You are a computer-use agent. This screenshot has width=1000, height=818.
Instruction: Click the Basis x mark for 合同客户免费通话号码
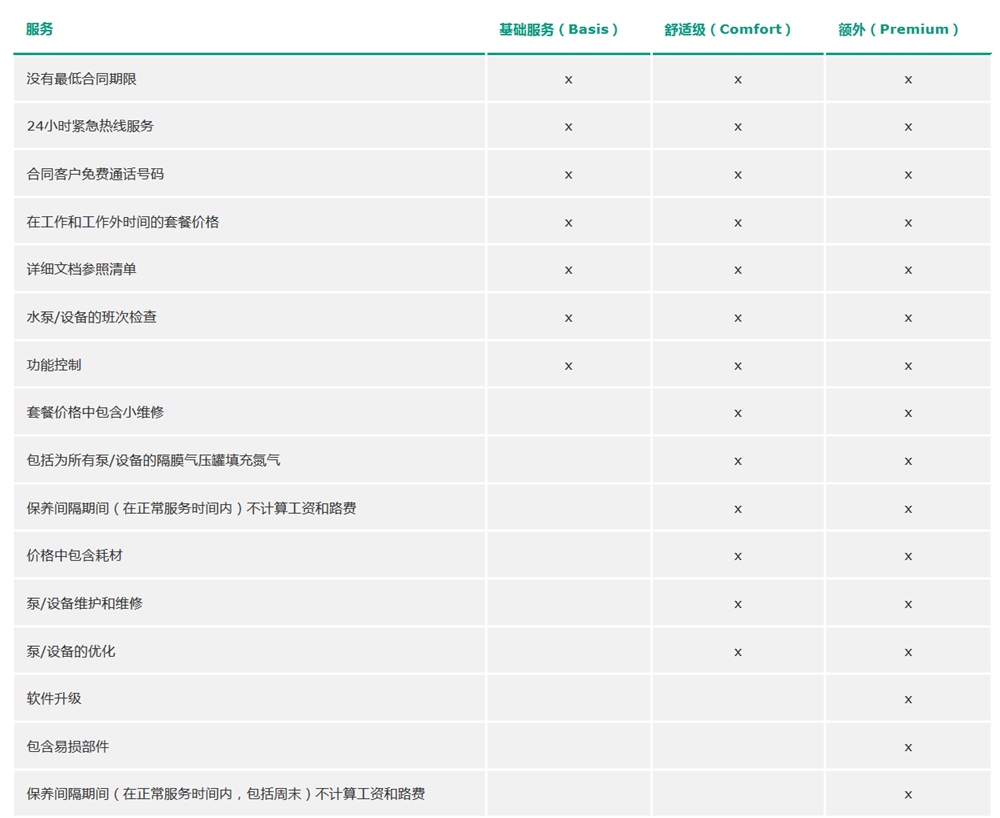pos(568,175)
